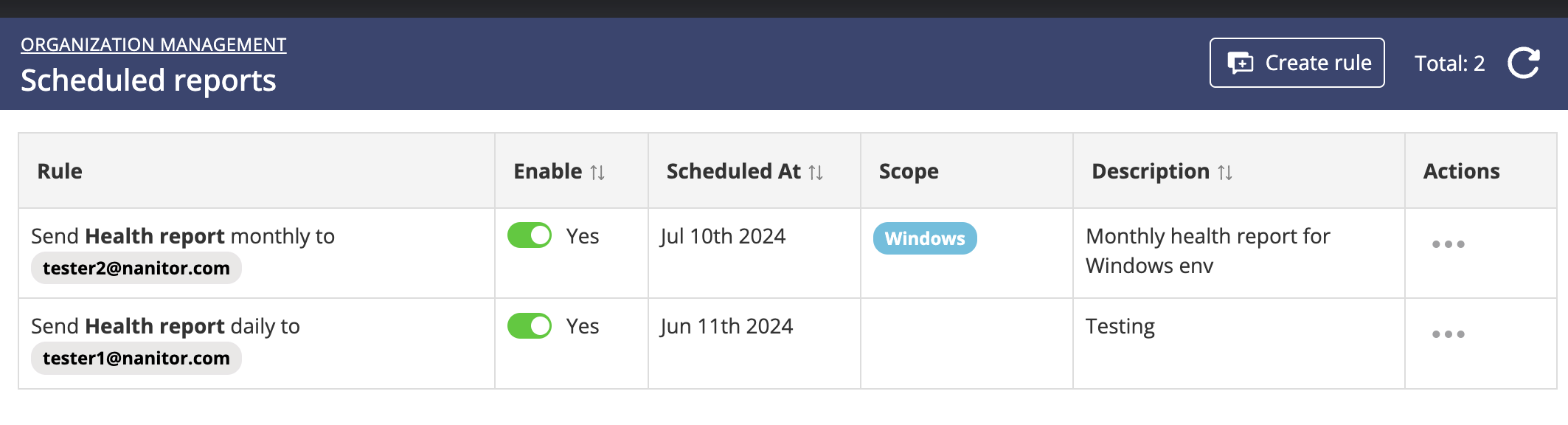The width and height of the screenshot is (1568, 425).
Task: Open actions menu for the Testing rule
Action: pyautogui.click(x=1448, y=334)
